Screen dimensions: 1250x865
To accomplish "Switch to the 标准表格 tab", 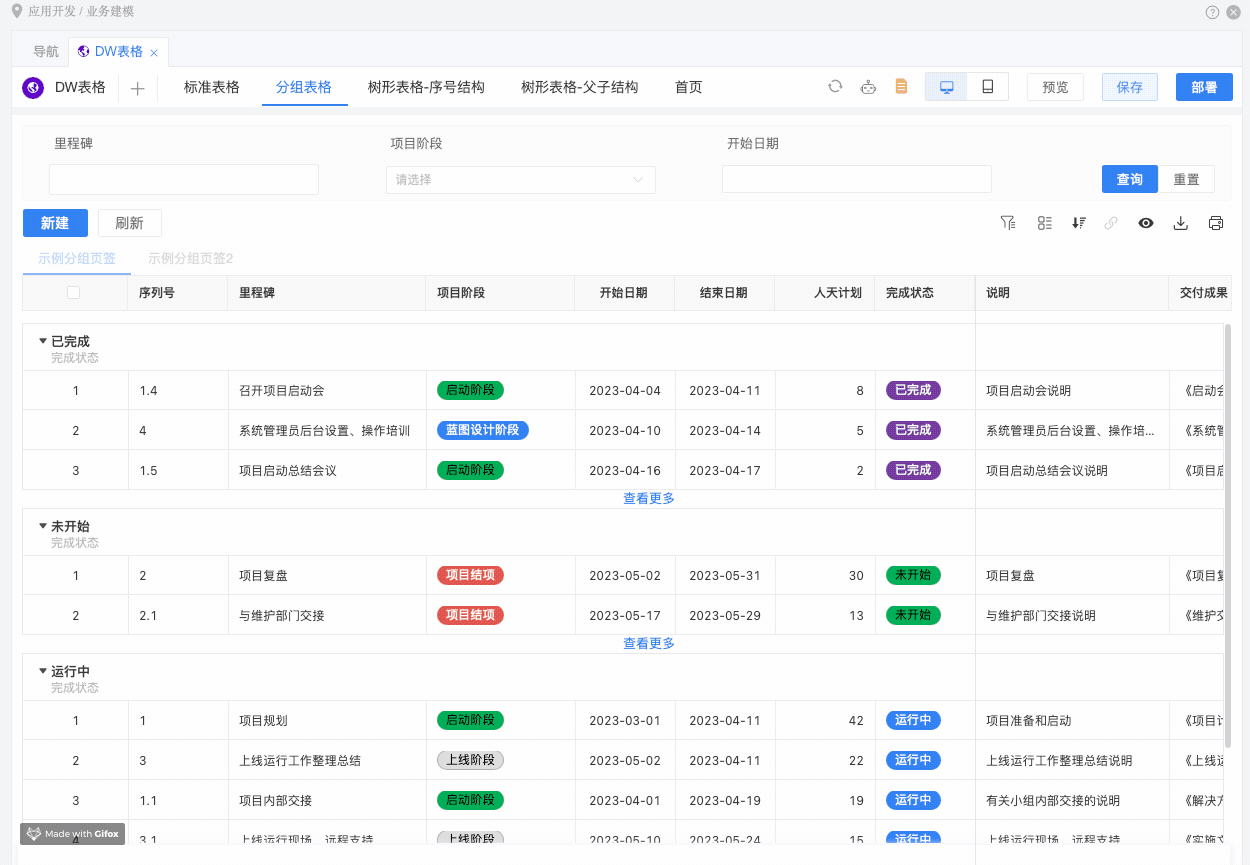I will point(212,87).
